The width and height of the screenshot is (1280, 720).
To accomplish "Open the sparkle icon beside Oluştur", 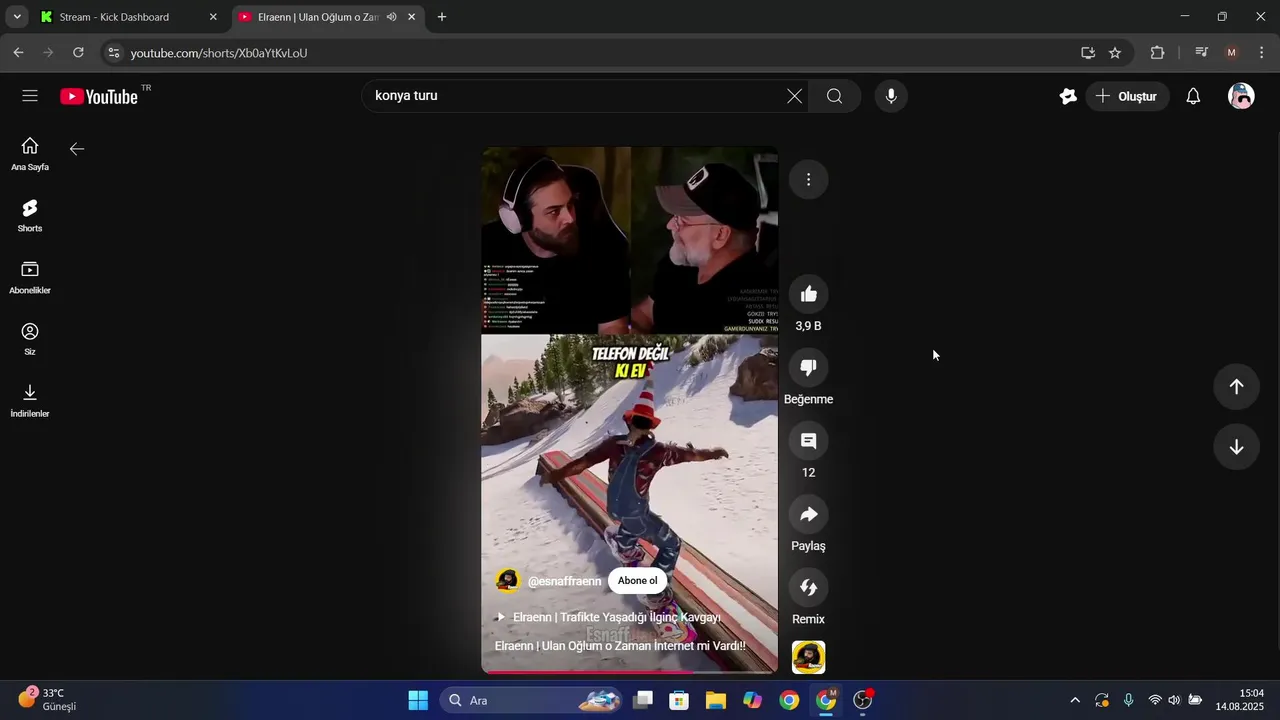I will 1068,96.
